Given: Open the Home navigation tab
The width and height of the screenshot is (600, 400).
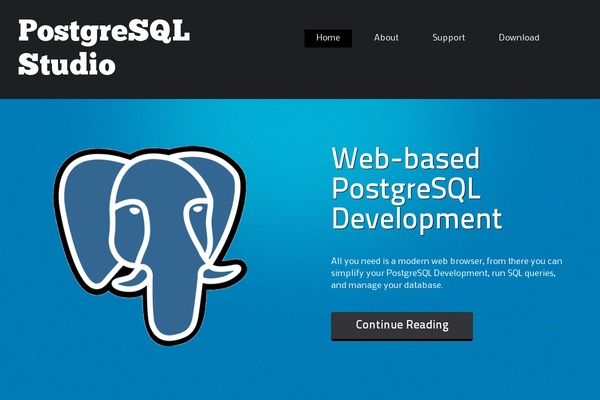Looking at the screenshot, I should [328, 38].
